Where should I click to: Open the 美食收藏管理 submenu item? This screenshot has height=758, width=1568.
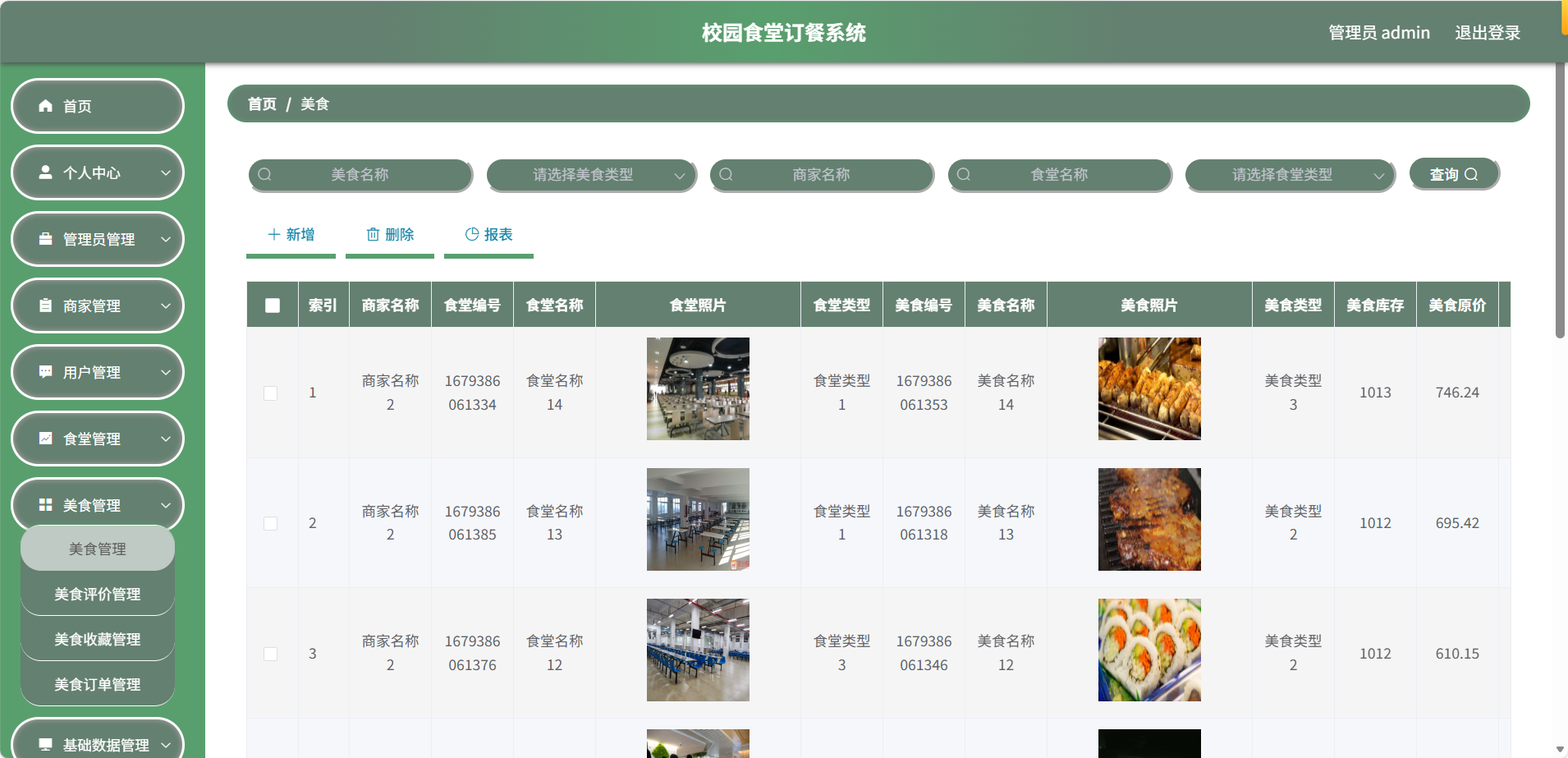pos(98,639)
